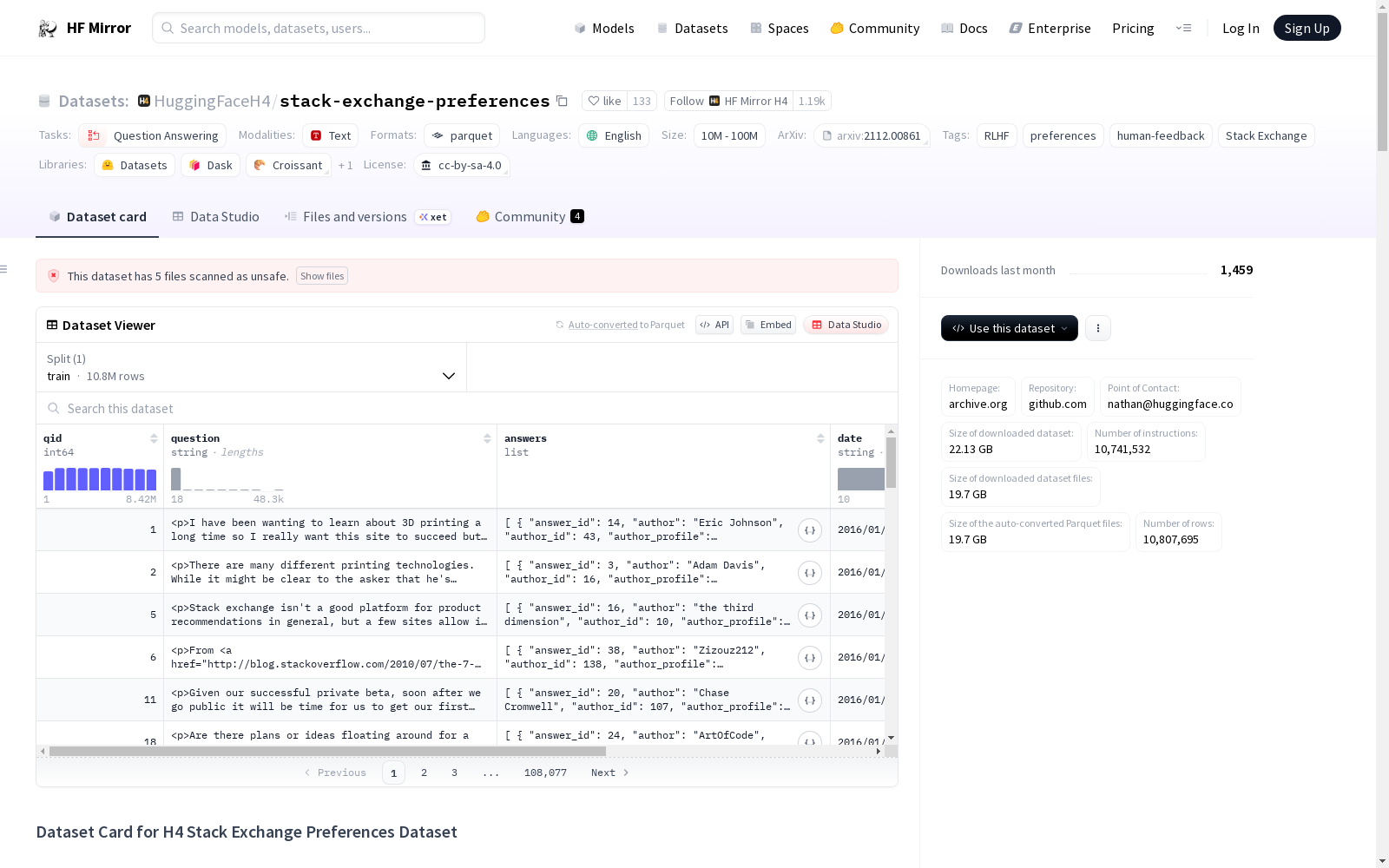Open Datasets in the top navigation
The width and height of the screenshot is (1389, 868).
692,28
